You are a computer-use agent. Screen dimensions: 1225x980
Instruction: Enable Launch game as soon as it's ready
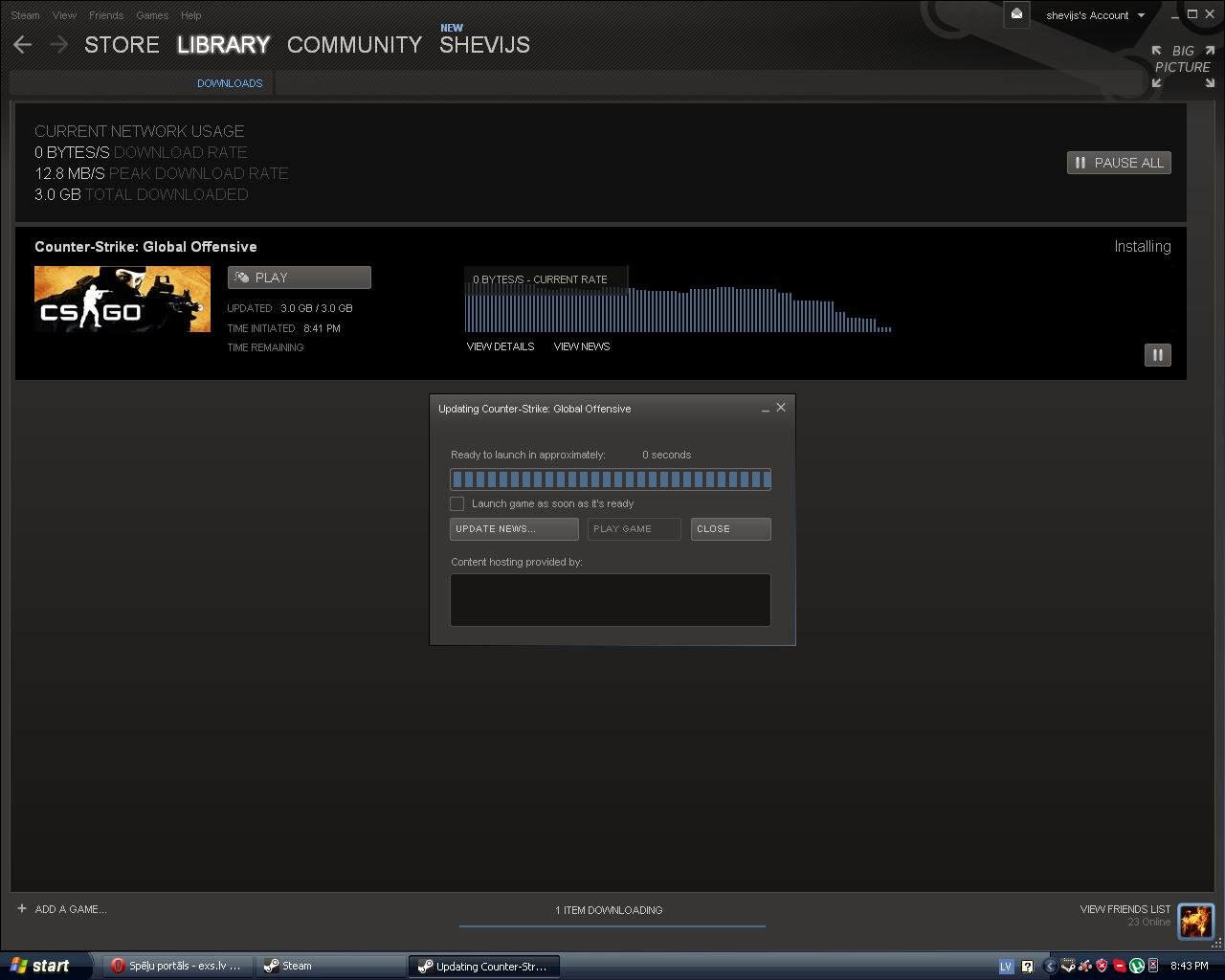pyautogui.click(x=457, y=503)
